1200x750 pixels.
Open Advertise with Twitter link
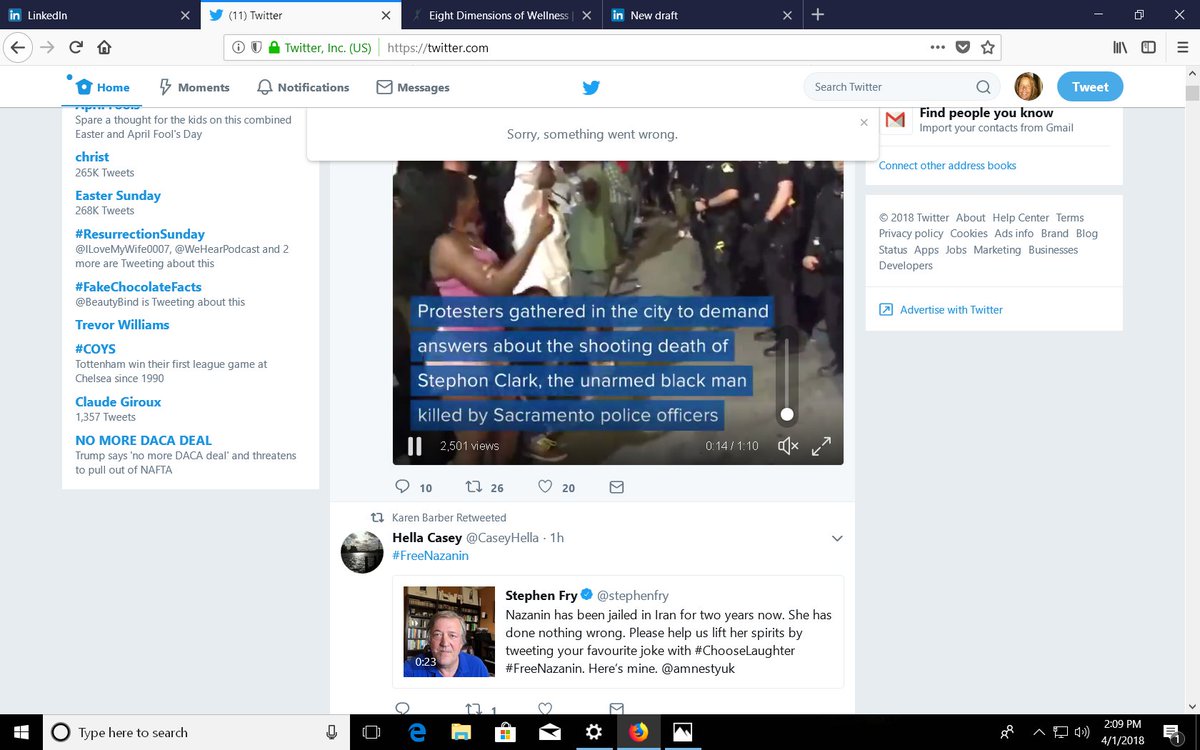coord(951,310)
